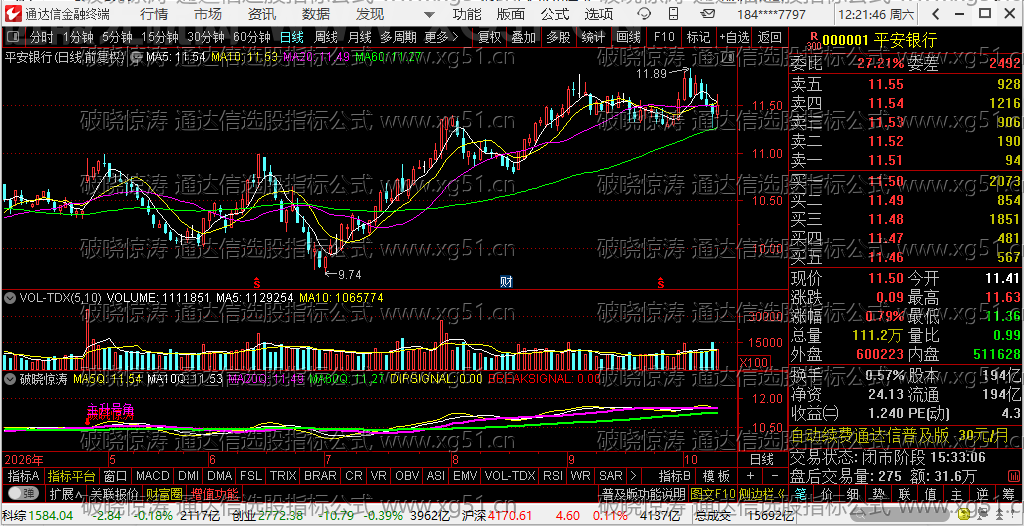Toggle 复权 price adjustment
The width and height of the screenshot is (1024, 526).
(489, 37)
